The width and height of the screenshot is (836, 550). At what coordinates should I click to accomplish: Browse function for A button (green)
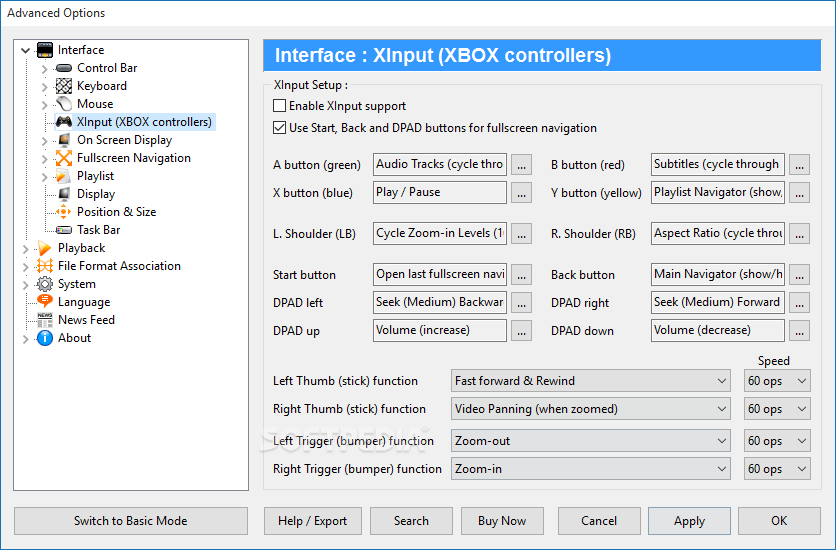(x=521, y=165)
